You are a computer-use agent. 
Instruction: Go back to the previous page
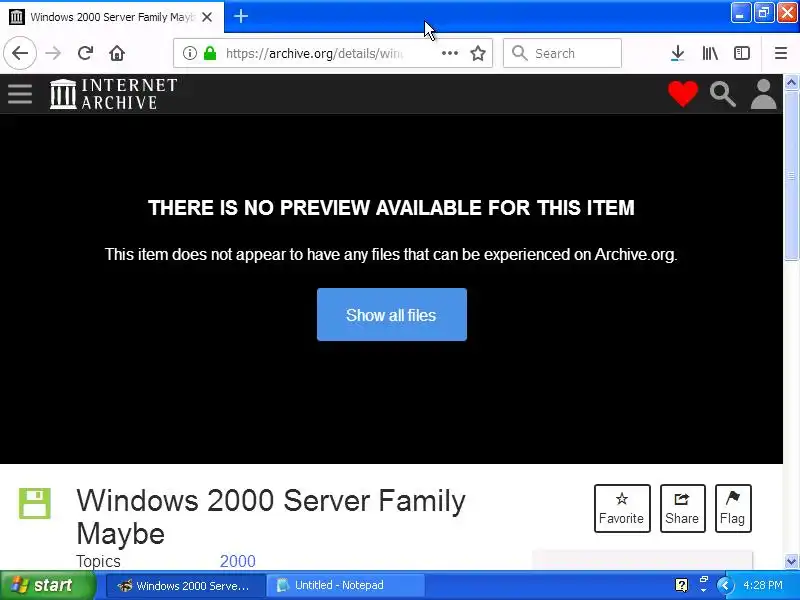pyautogui.click(x=20, y=53)
